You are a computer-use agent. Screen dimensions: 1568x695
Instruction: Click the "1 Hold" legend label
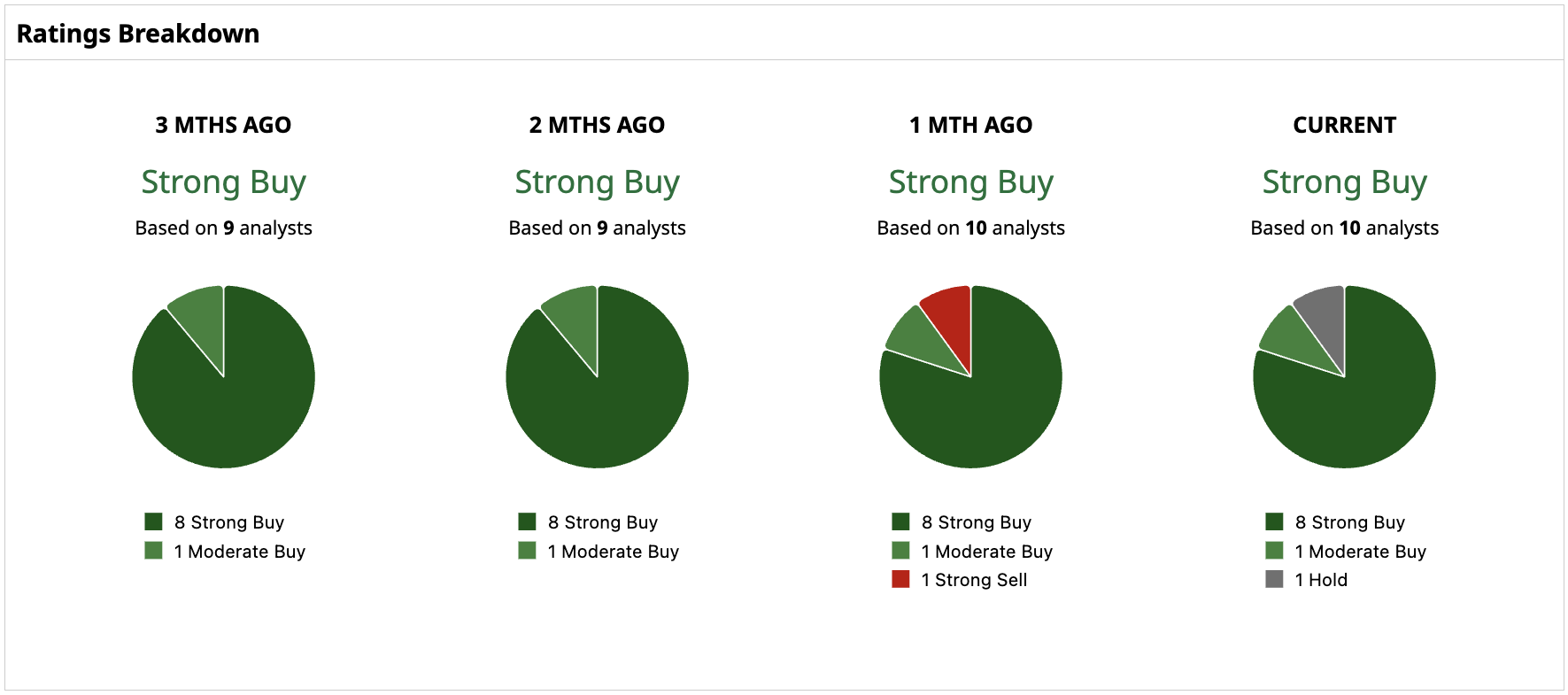(1321, 580)
